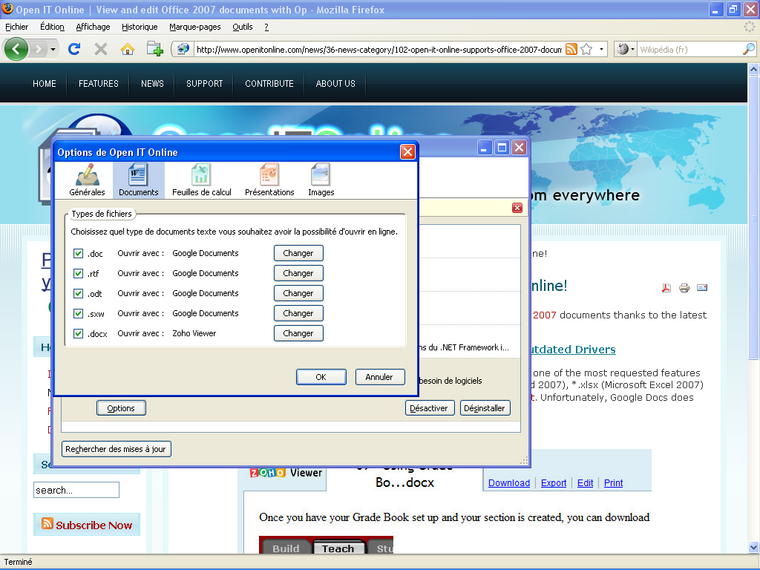Click the Stop loading X icon
This screenshot has width=760, height=570.
click(101, 49)
